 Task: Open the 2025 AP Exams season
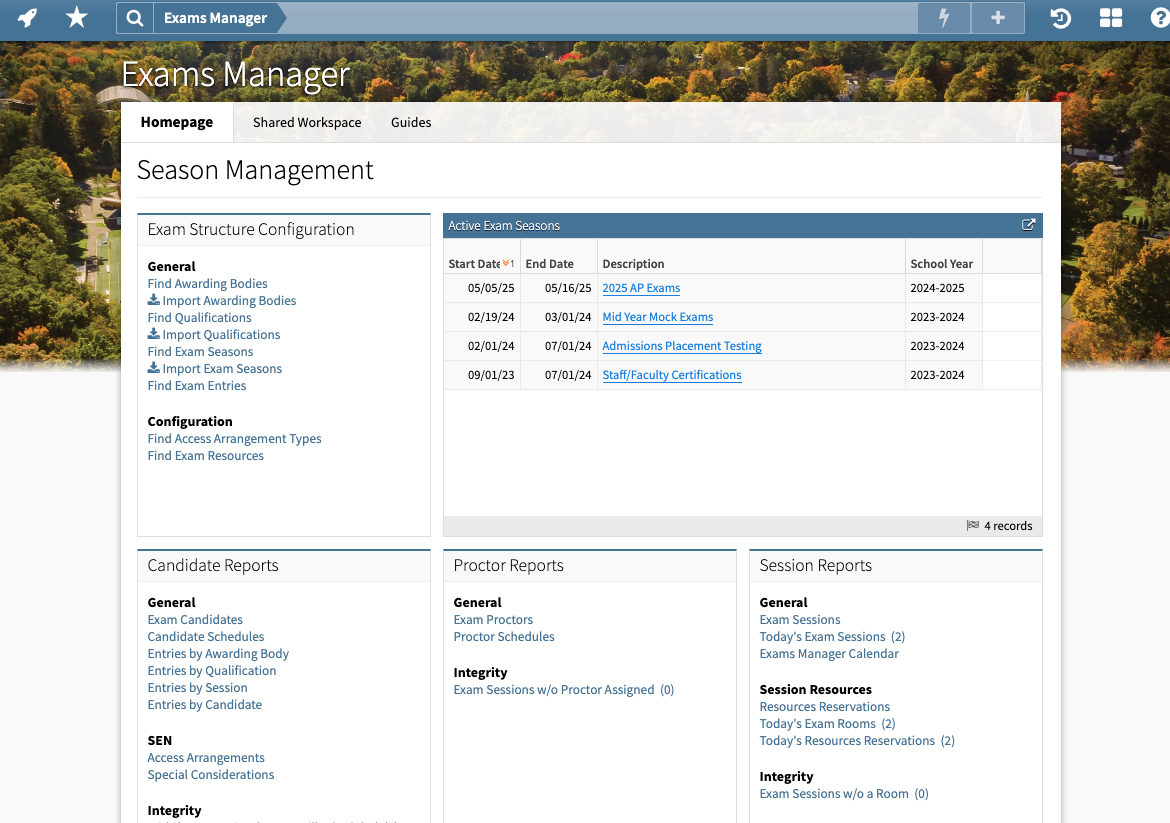click(x=640, y=288)
